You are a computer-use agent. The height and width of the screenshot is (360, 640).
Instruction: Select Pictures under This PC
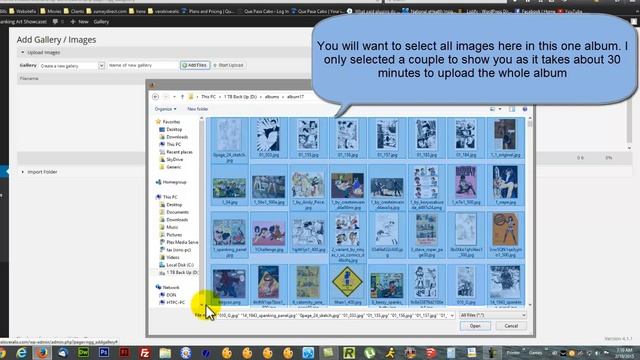point(174,235)
